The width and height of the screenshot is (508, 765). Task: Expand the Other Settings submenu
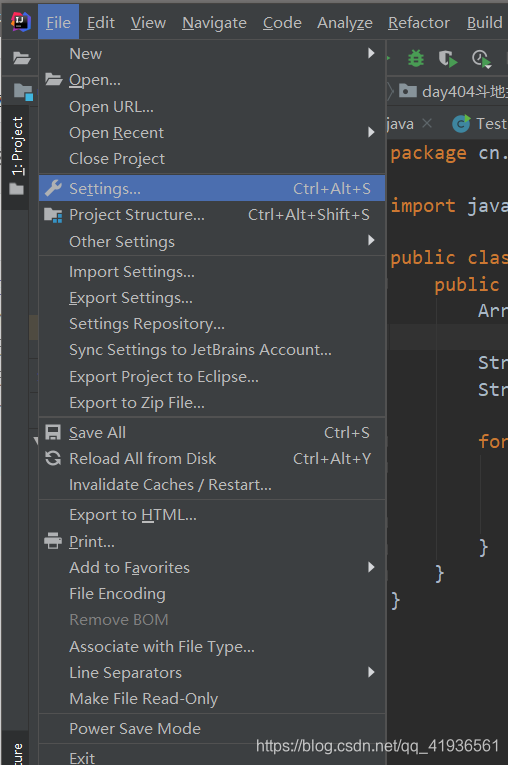(212, 241)
